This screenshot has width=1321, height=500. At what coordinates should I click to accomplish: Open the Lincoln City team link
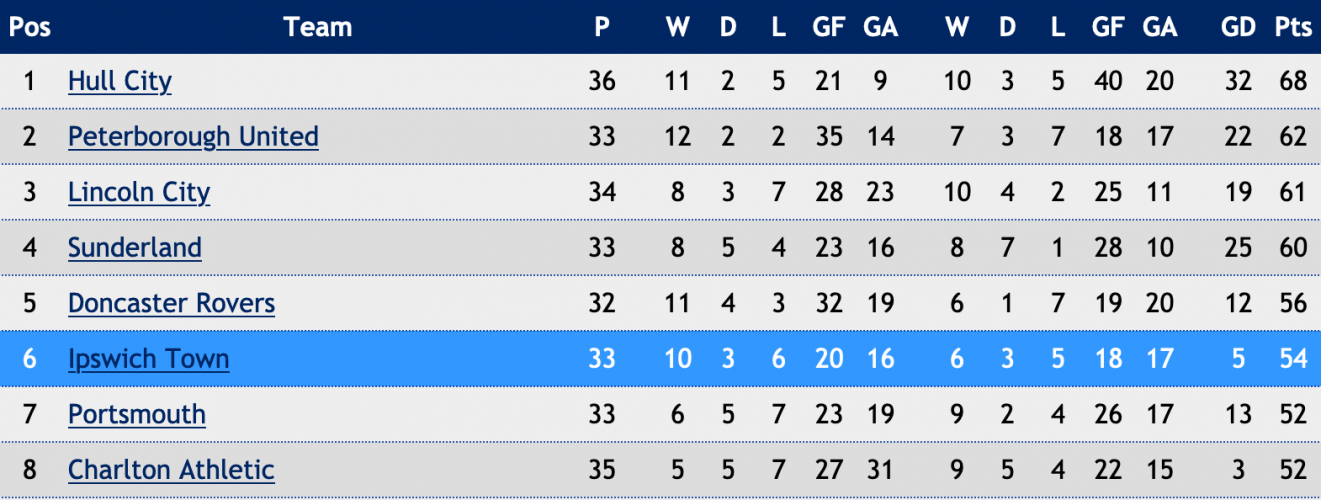click(x=139, y=192)
